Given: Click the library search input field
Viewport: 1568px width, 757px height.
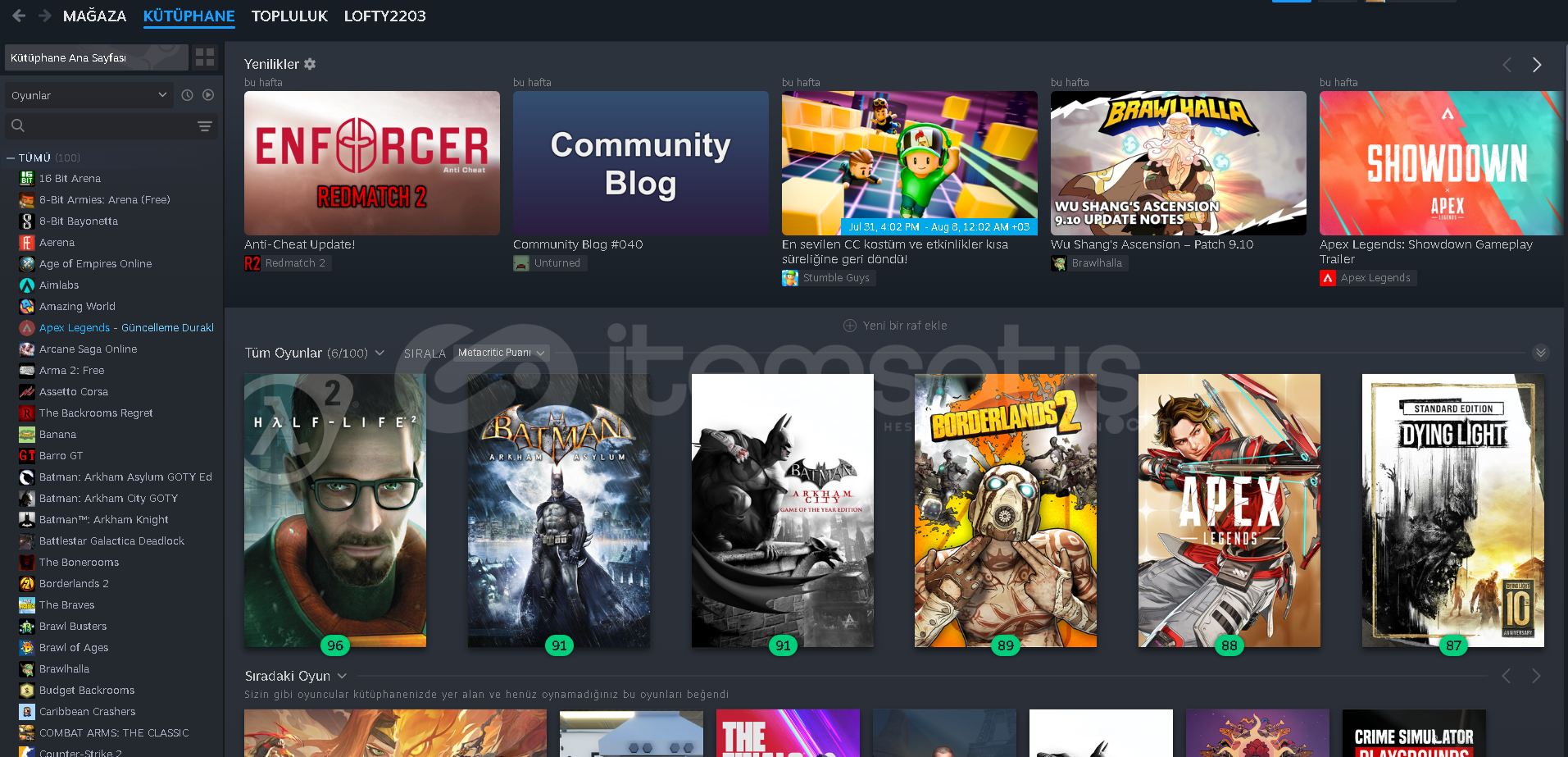Looking at the screenshot, I should [x=111, y=125].
